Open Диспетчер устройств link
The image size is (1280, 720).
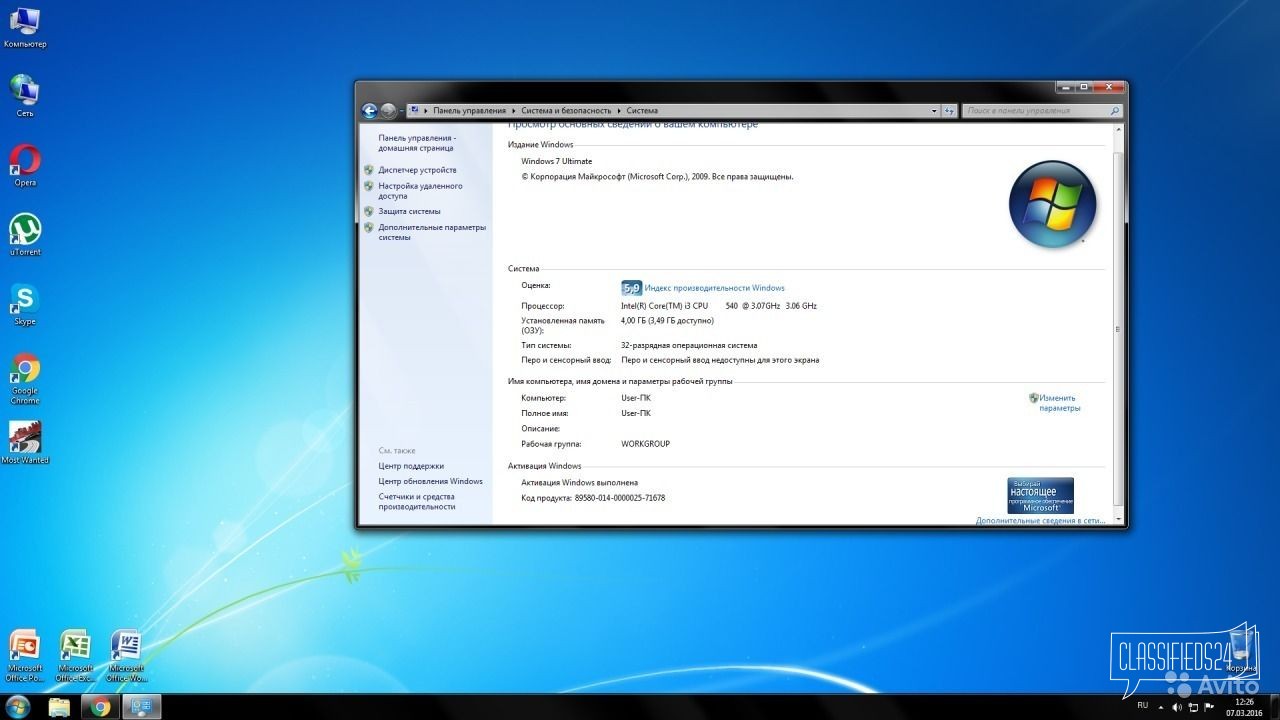click(x=417, y=170)
